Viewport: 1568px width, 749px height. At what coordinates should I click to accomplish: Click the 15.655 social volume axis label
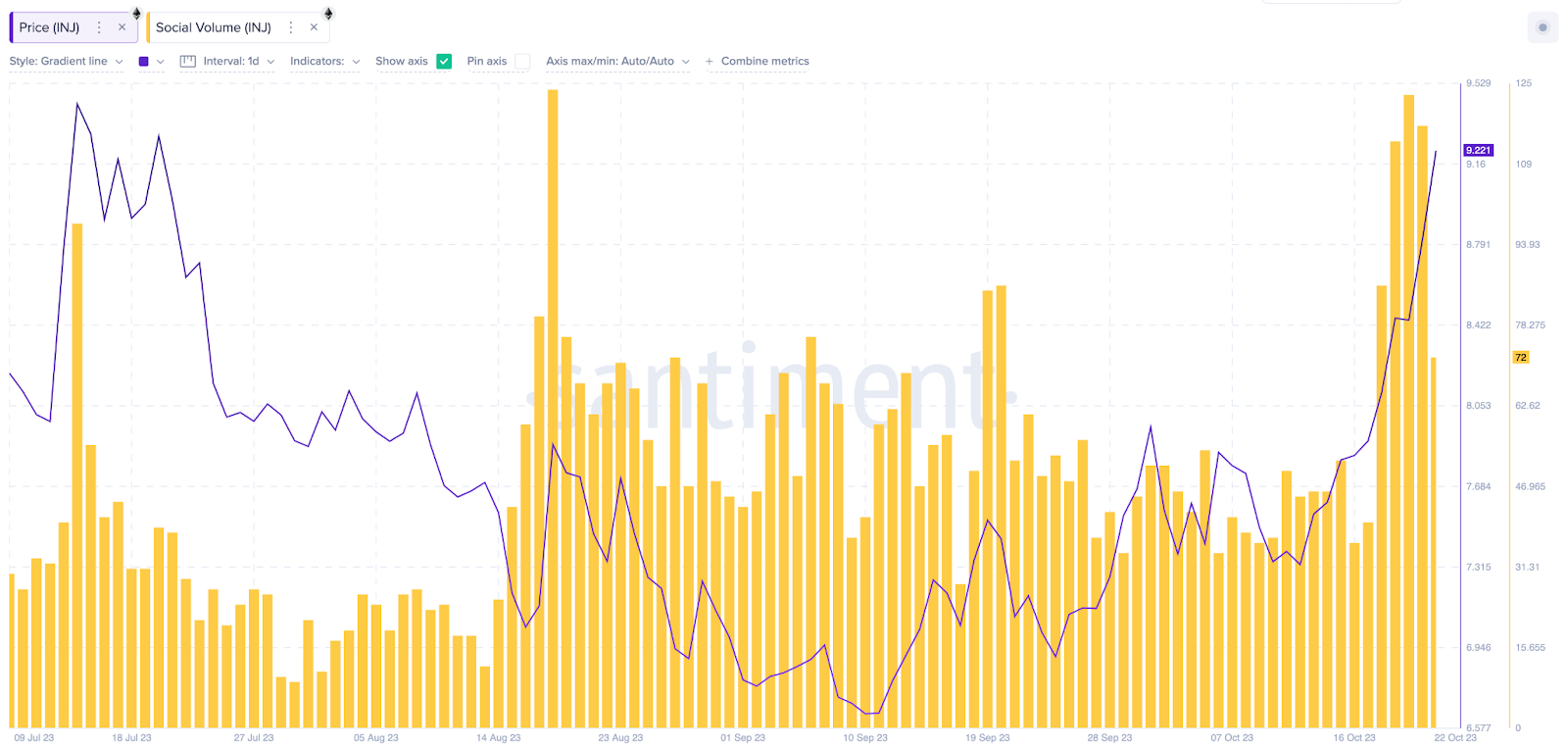click(1530, 647)
